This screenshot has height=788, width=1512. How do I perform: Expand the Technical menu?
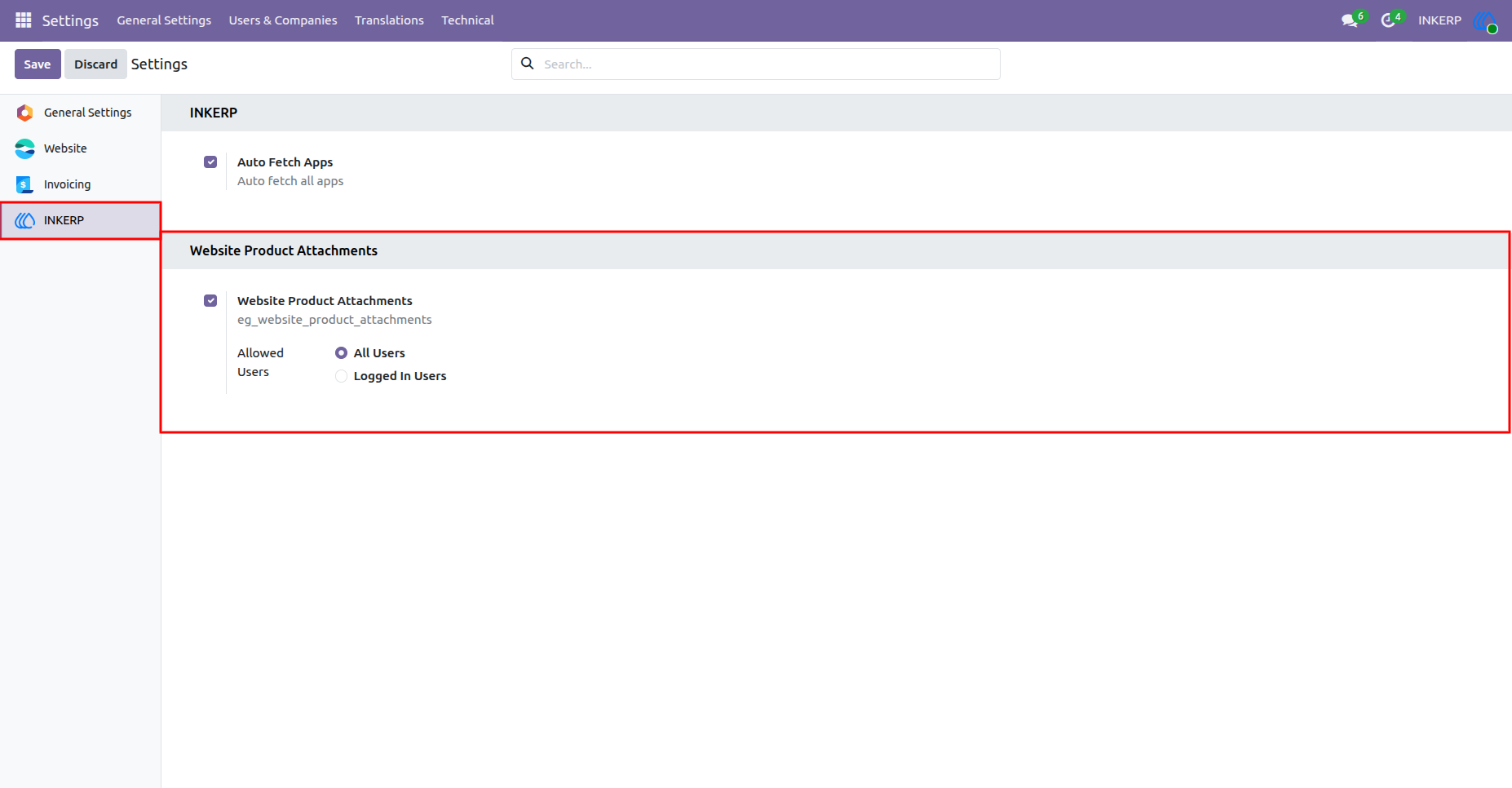pos(467,20)
